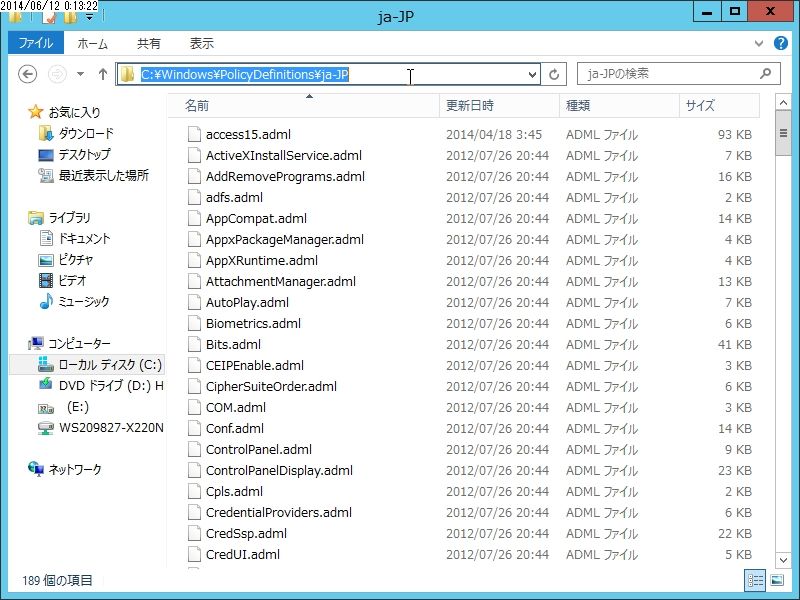
Task: Select the (E:) drive
Action: (78, 407)
